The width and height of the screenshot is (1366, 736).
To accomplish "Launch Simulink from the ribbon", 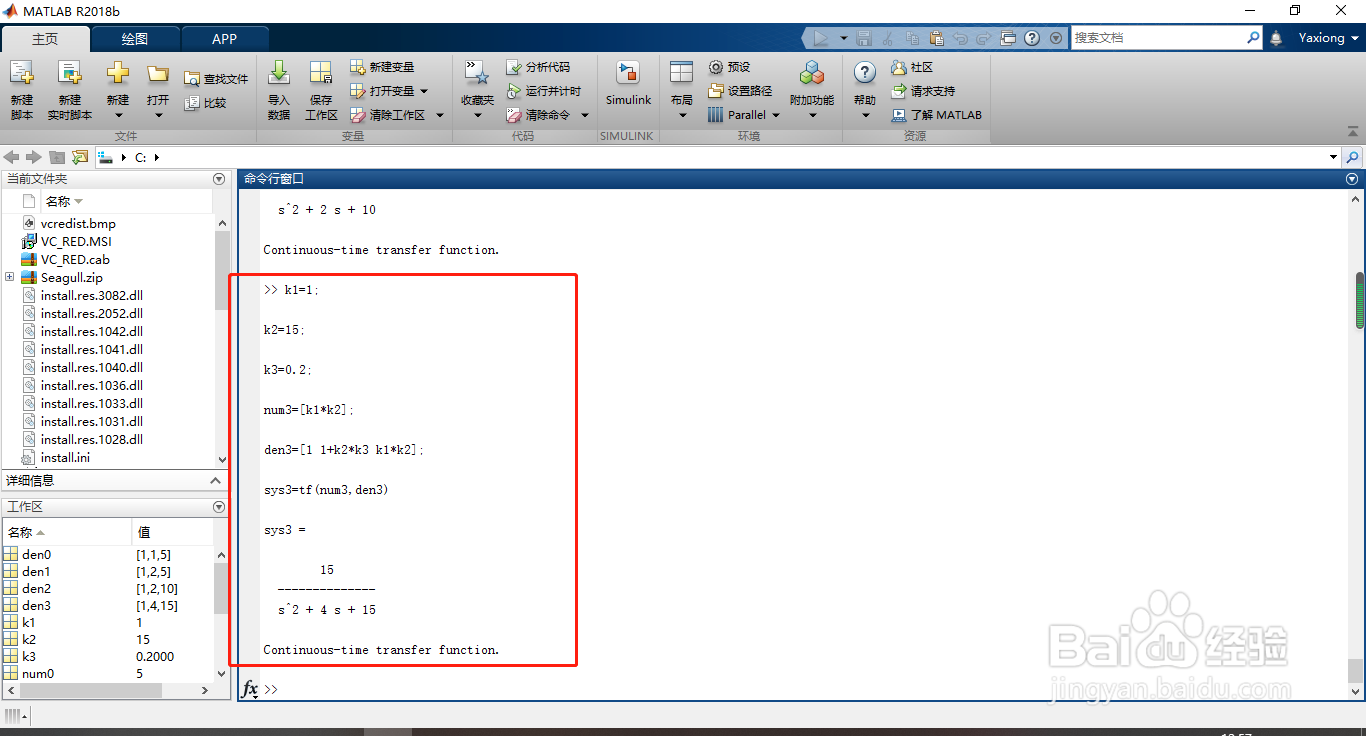I will pos(628,84).
